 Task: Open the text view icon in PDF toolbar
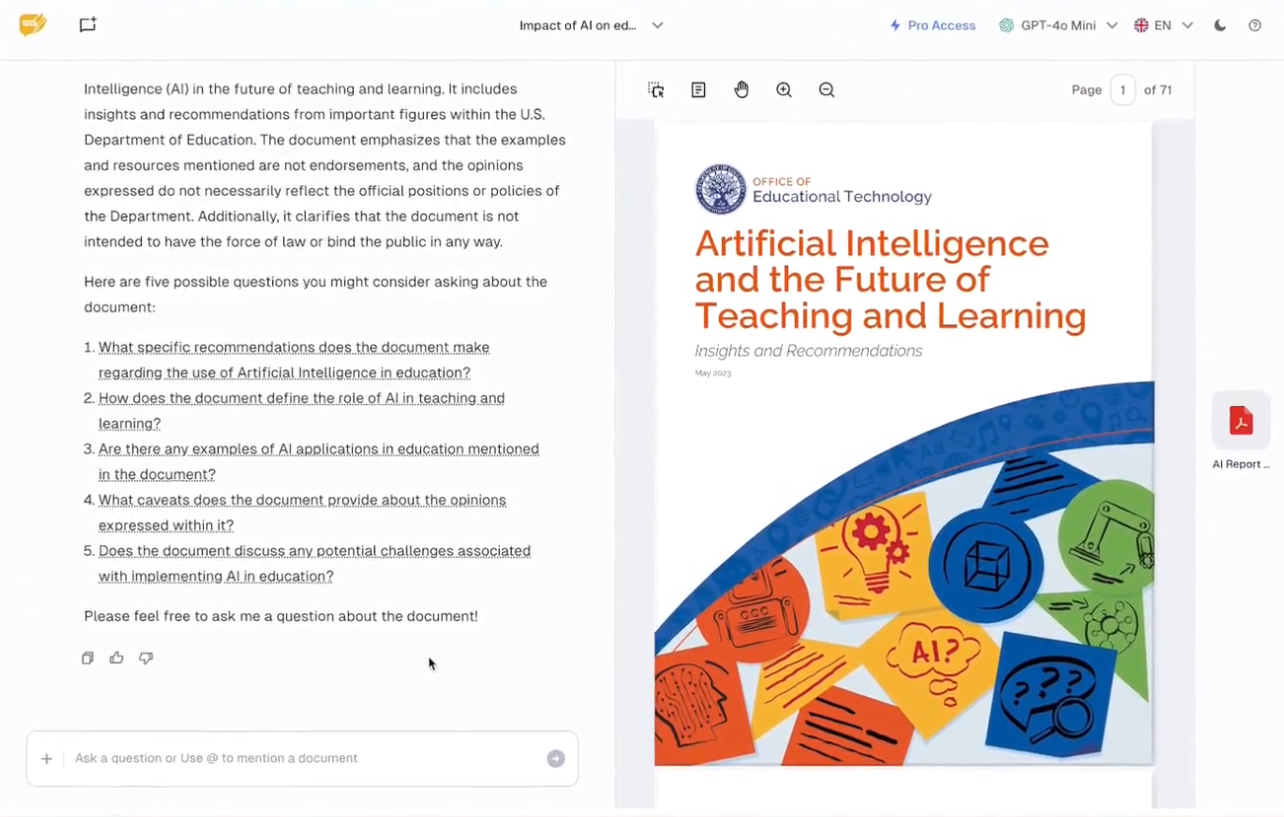click(698, 90)
